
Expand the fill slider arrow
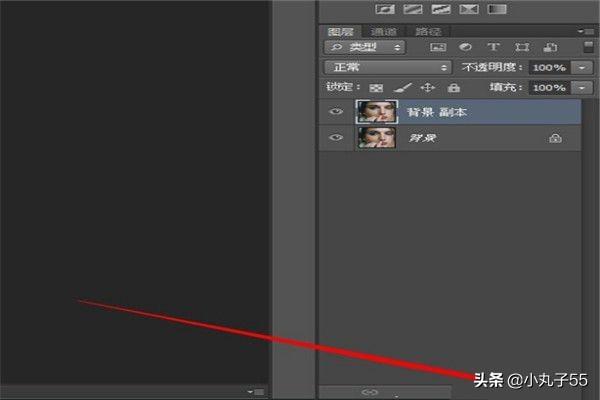[582, 88]
